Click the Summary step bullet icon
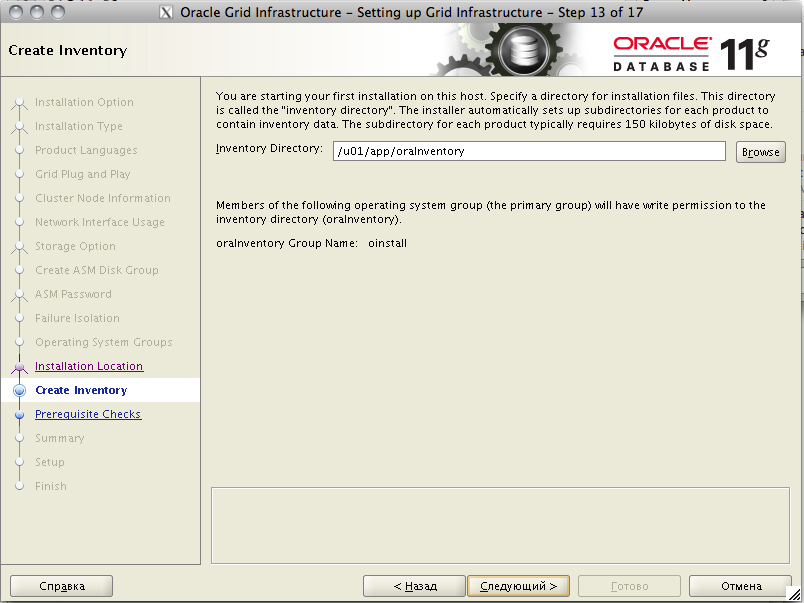Viewport: 804px width, 603px height. 19,439
